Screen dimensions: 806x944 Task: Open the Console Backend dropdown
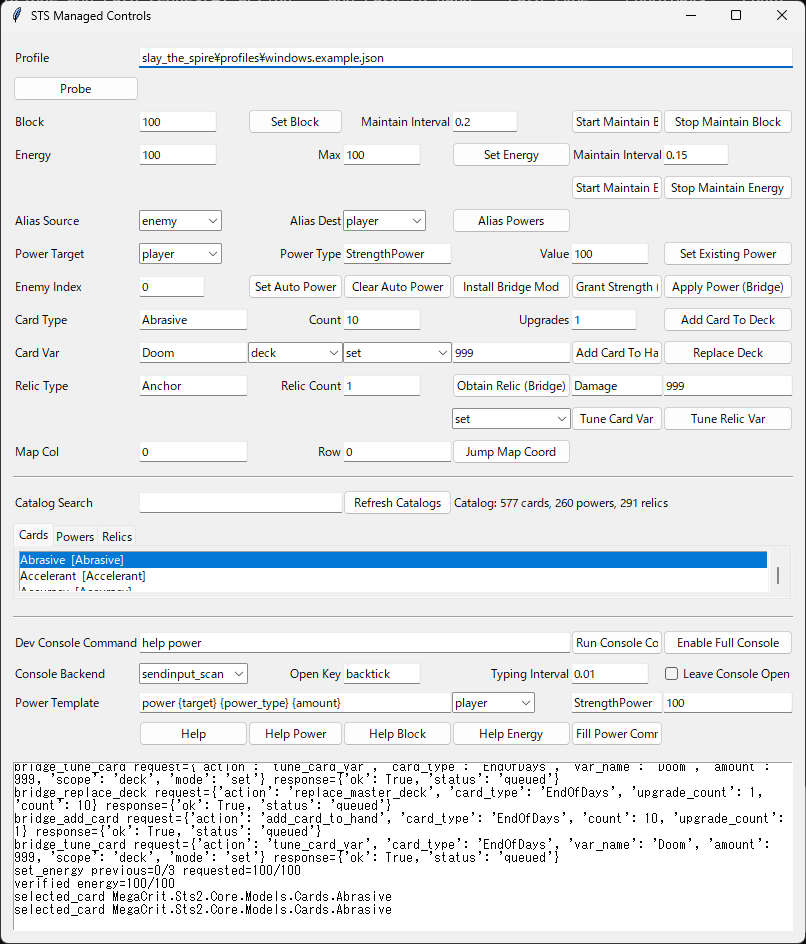pos(193,674)
